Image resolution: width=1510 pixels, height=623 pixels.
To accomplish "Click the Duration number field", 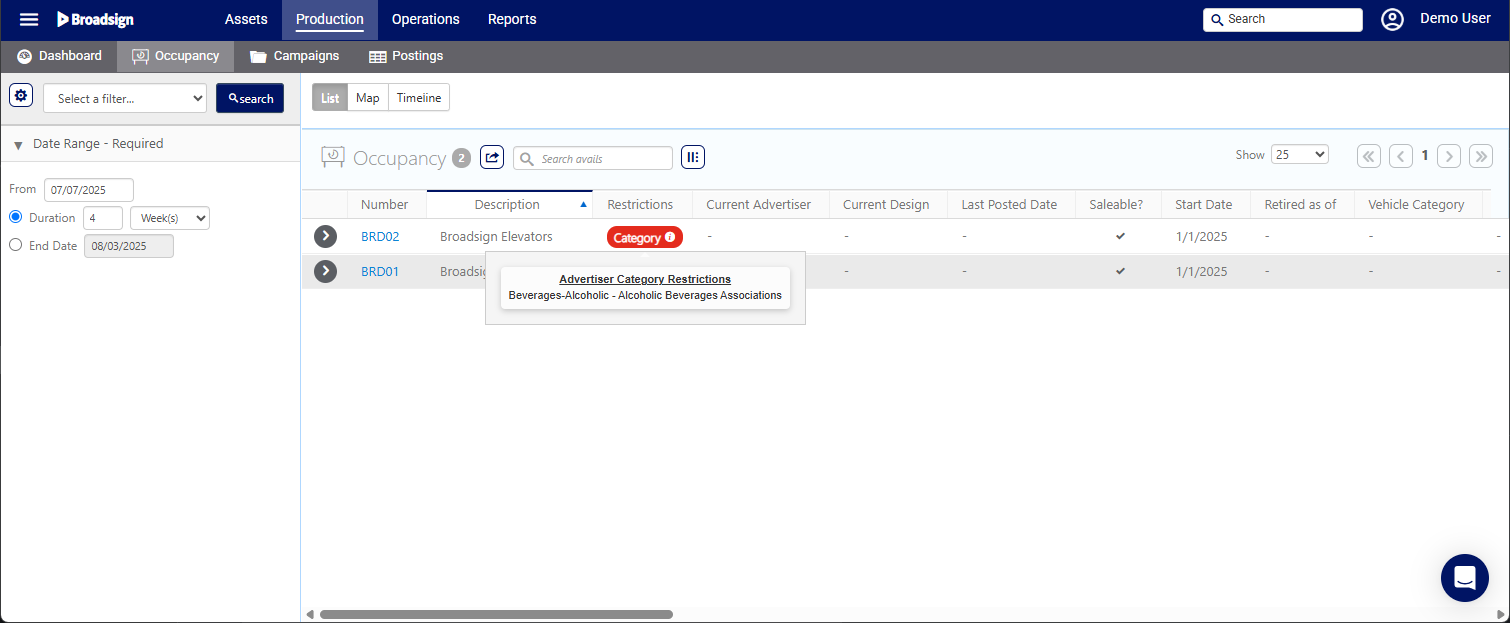I will pyautogui.click(x=103, y=218).
